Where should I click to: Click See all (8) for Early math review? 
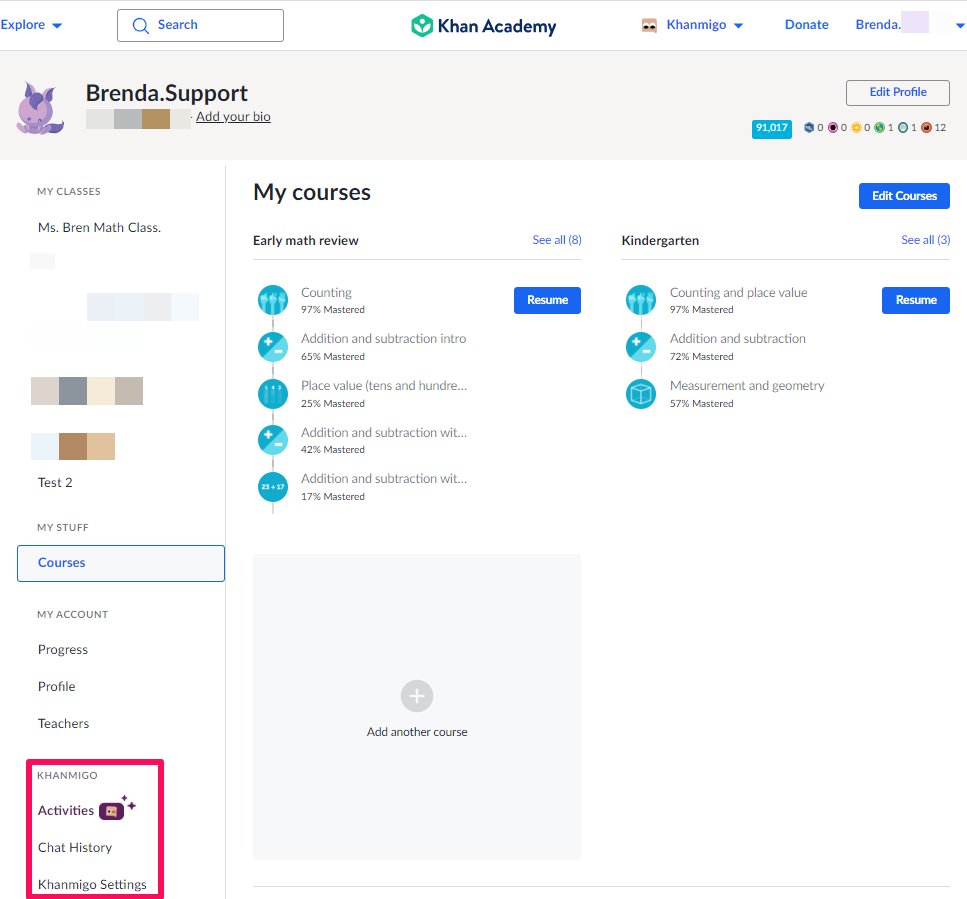pyautogui.click(x=557, y=240)
